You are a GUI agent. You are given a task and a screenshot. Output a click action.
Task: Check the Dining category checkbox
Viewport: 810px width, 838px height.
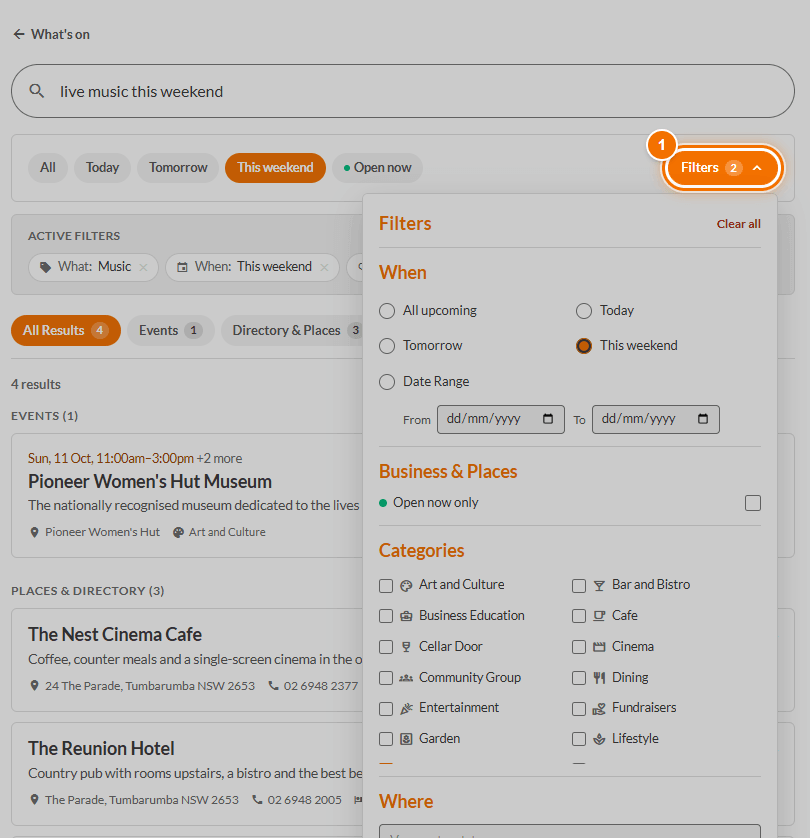579,678
